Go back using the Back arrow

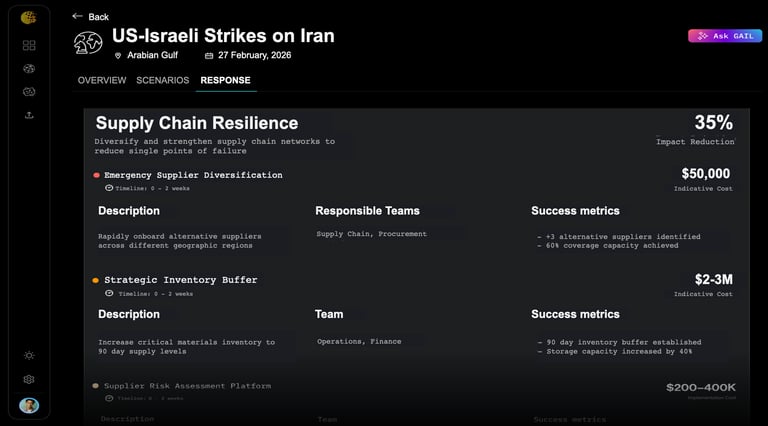(x=90, y=17)
